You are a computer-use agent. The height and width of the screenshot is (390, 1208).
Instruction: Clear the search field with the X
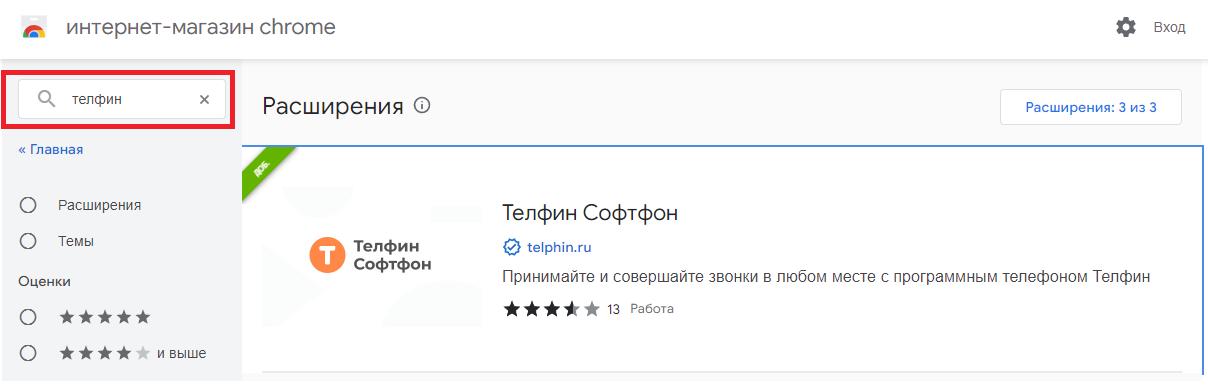pos(204,99)
